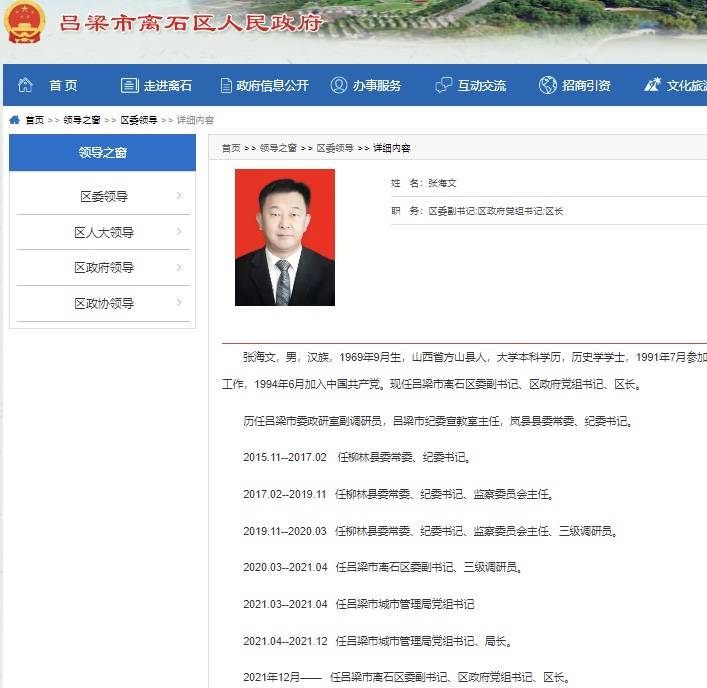Select 区委领导 in the sidebar
Viewport: 707px width, 688px height.
click(104, 196)
